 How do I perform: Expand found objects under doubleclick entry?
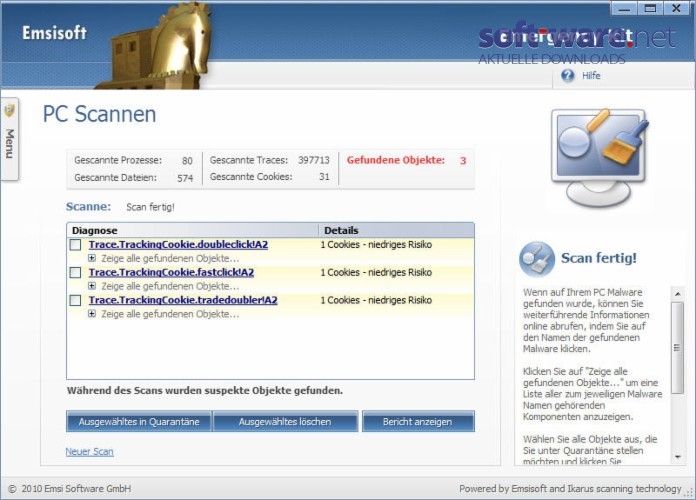coord(92,258)
